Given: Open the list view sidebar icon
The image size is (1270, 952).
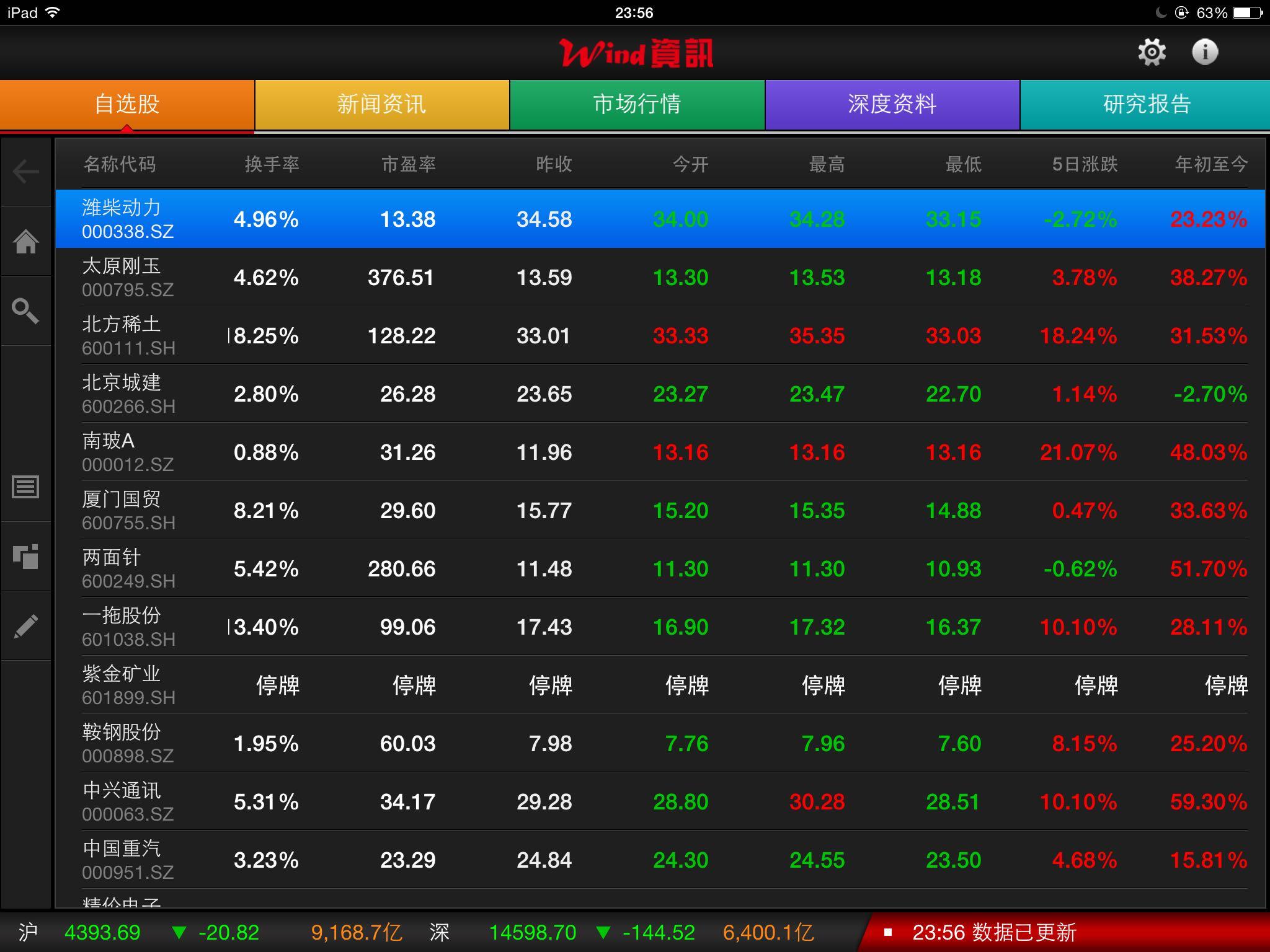Looking at the screenshot, I should click(26, 487).
